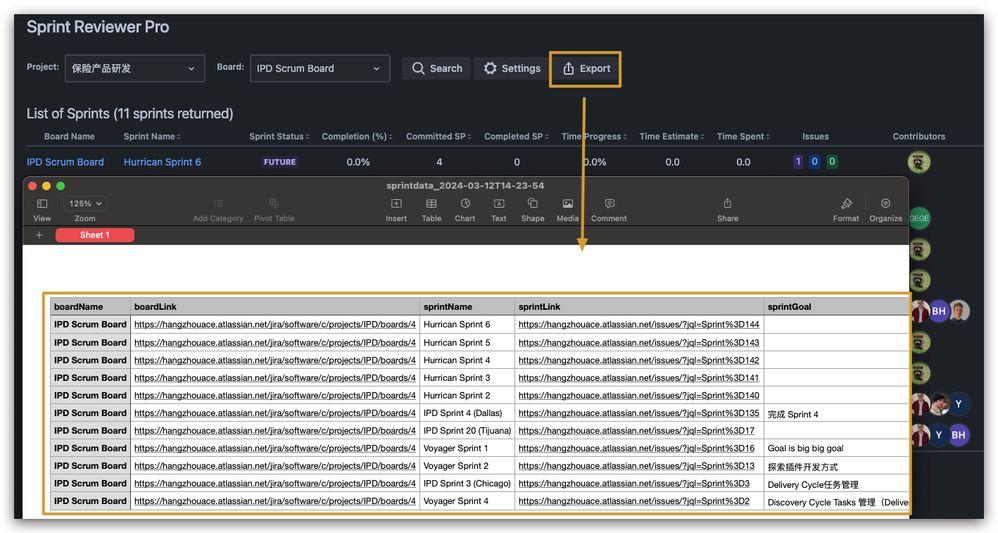Open the Format brush panel icon

pyautogui.click(x=846, y=204)
